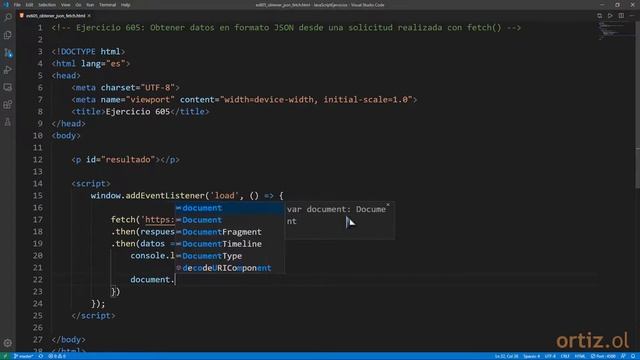This screenshot has width=640, height=360.
Task: Click the https URL link in fetch call
Action: tap(160, 220)
